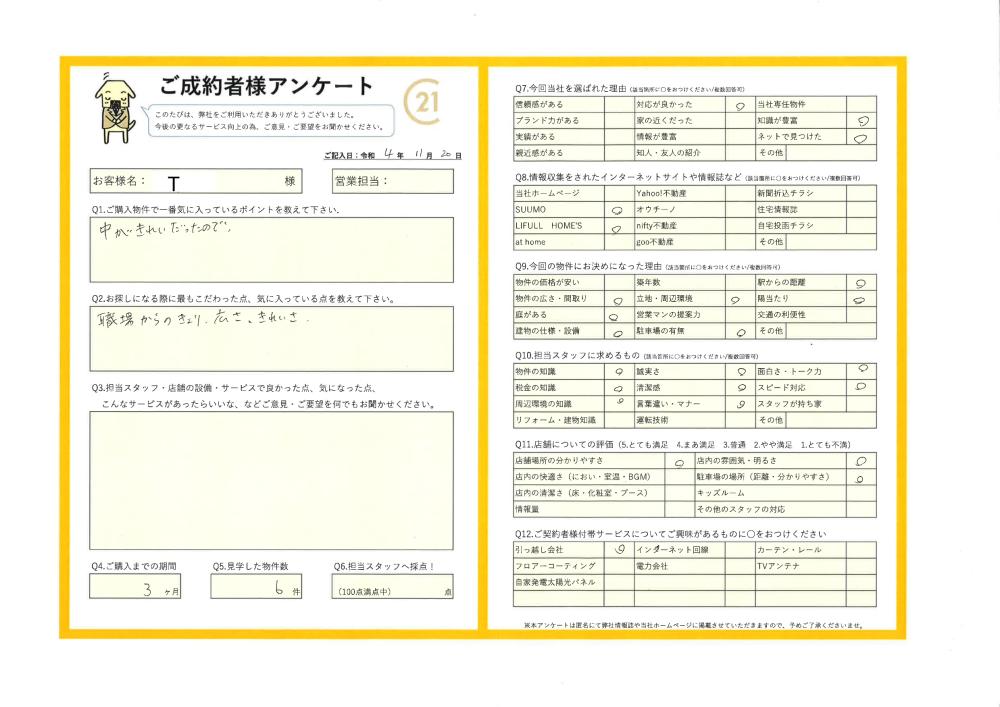Click the circled box for 引っ越し会社
1000x707 pixels.
(x=619, y=550)
